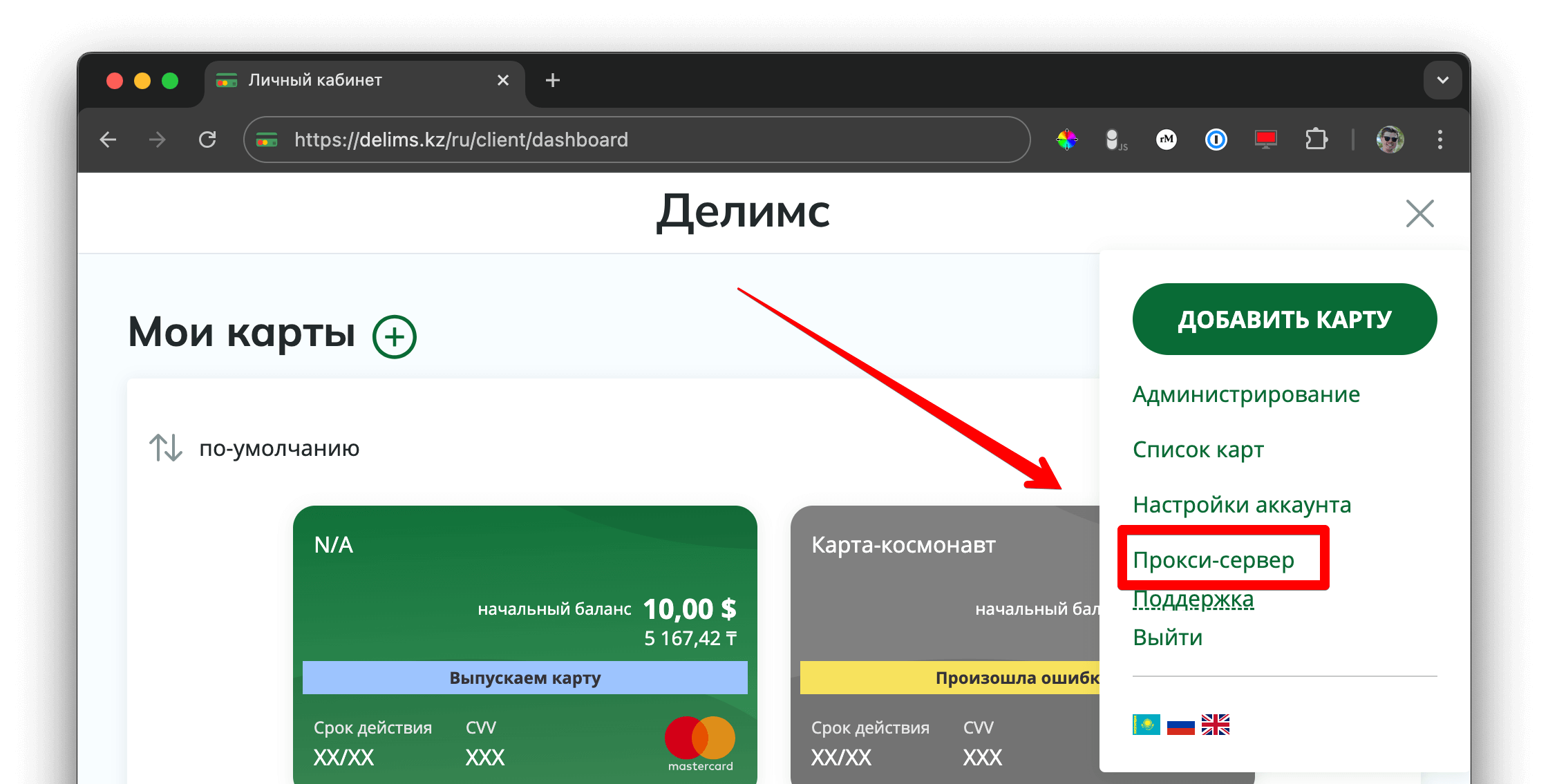The height and width of the screenshot is (784, 1548).
Task: Click XXX CVV value on the green card
Action: 485,758
